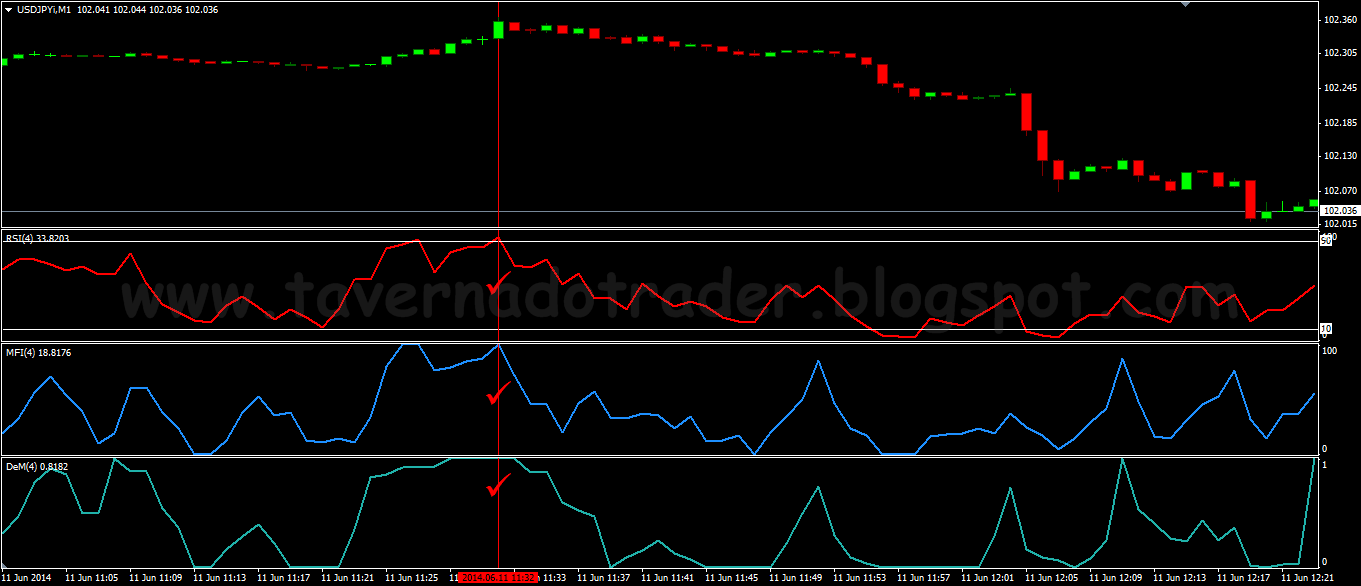
Task: Click the 11 Jun 11:17 time label
Action: coord(283,578)
